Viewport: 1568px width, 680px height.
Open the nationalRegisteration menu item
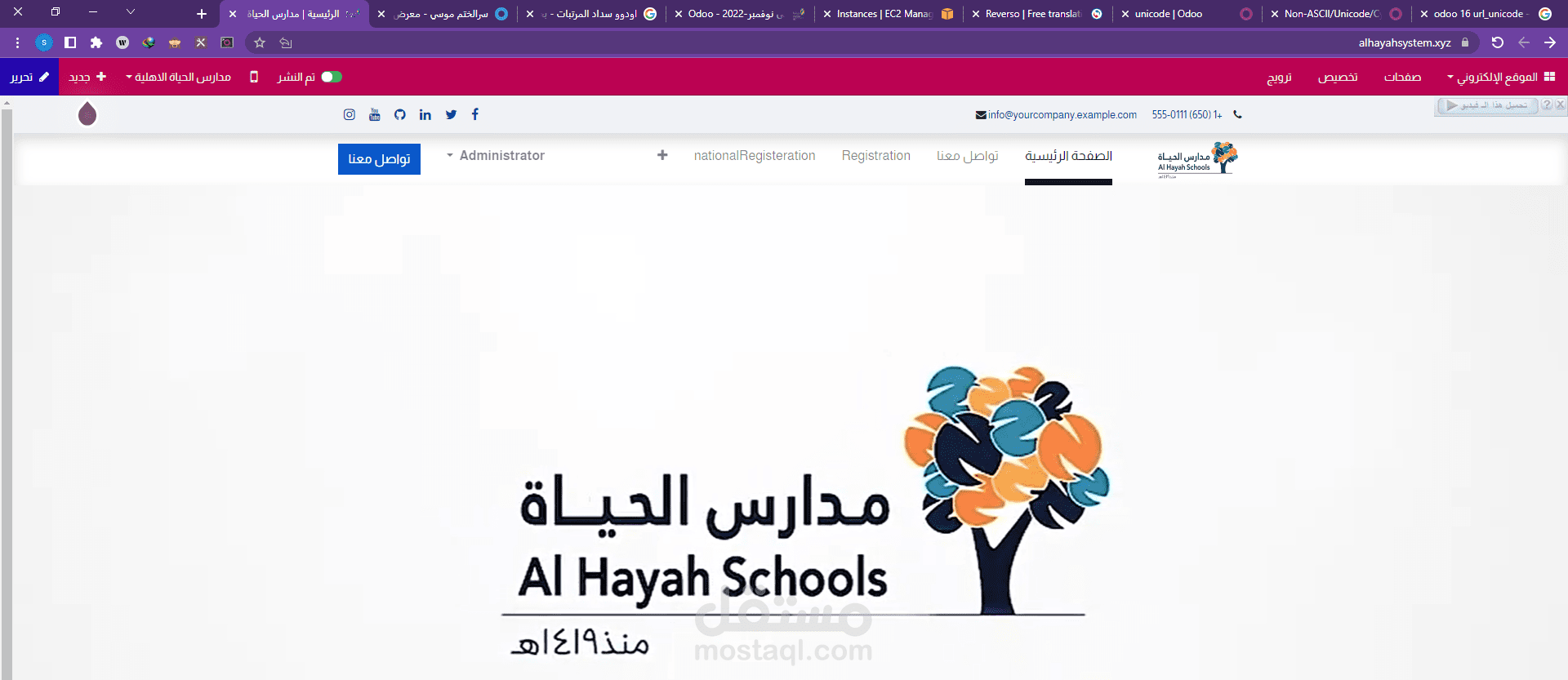click(755, 155)
